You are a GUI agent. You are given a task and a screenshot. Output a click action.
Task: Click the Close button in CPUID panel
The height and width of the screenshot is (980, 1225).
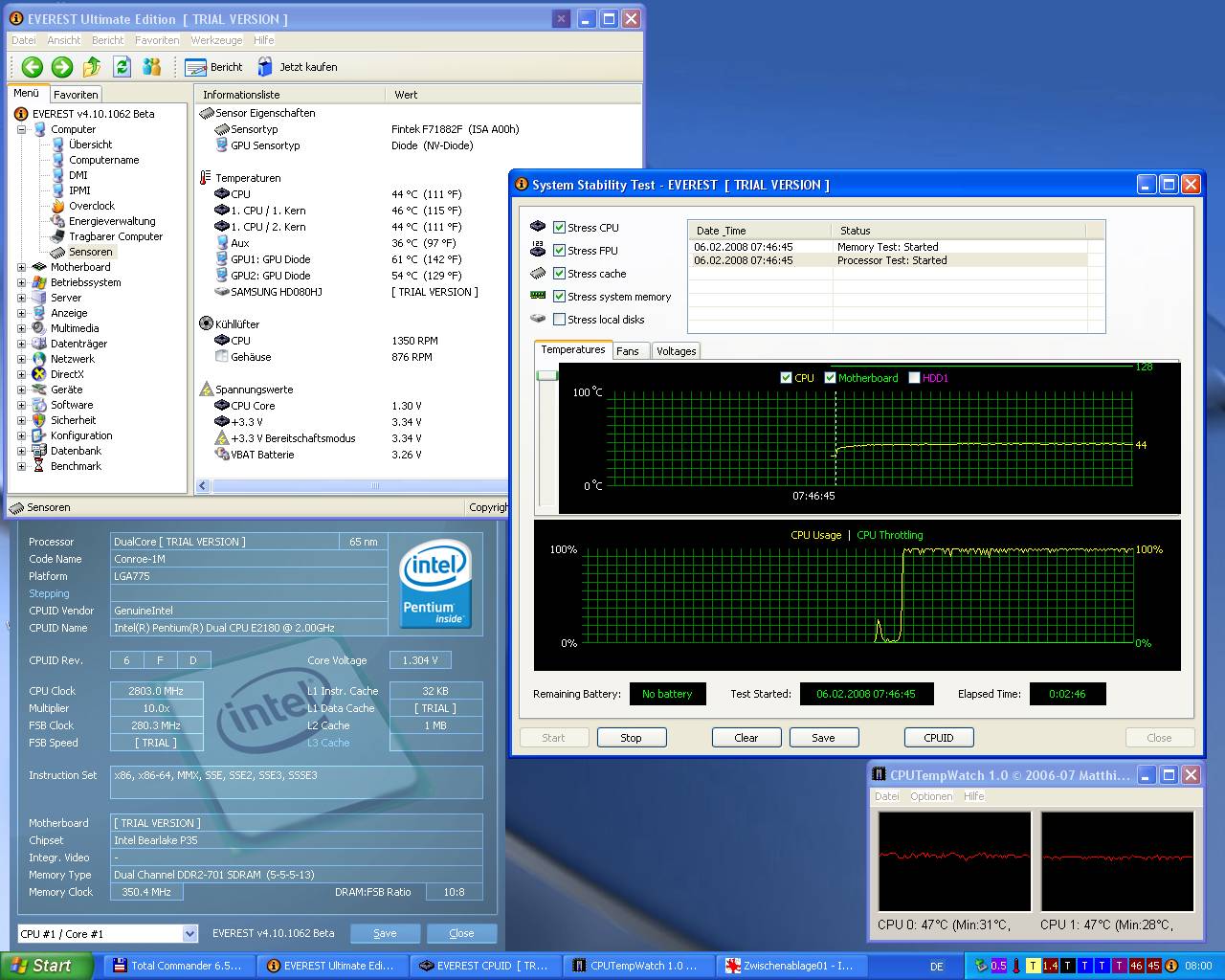click(x=461, y=933)
